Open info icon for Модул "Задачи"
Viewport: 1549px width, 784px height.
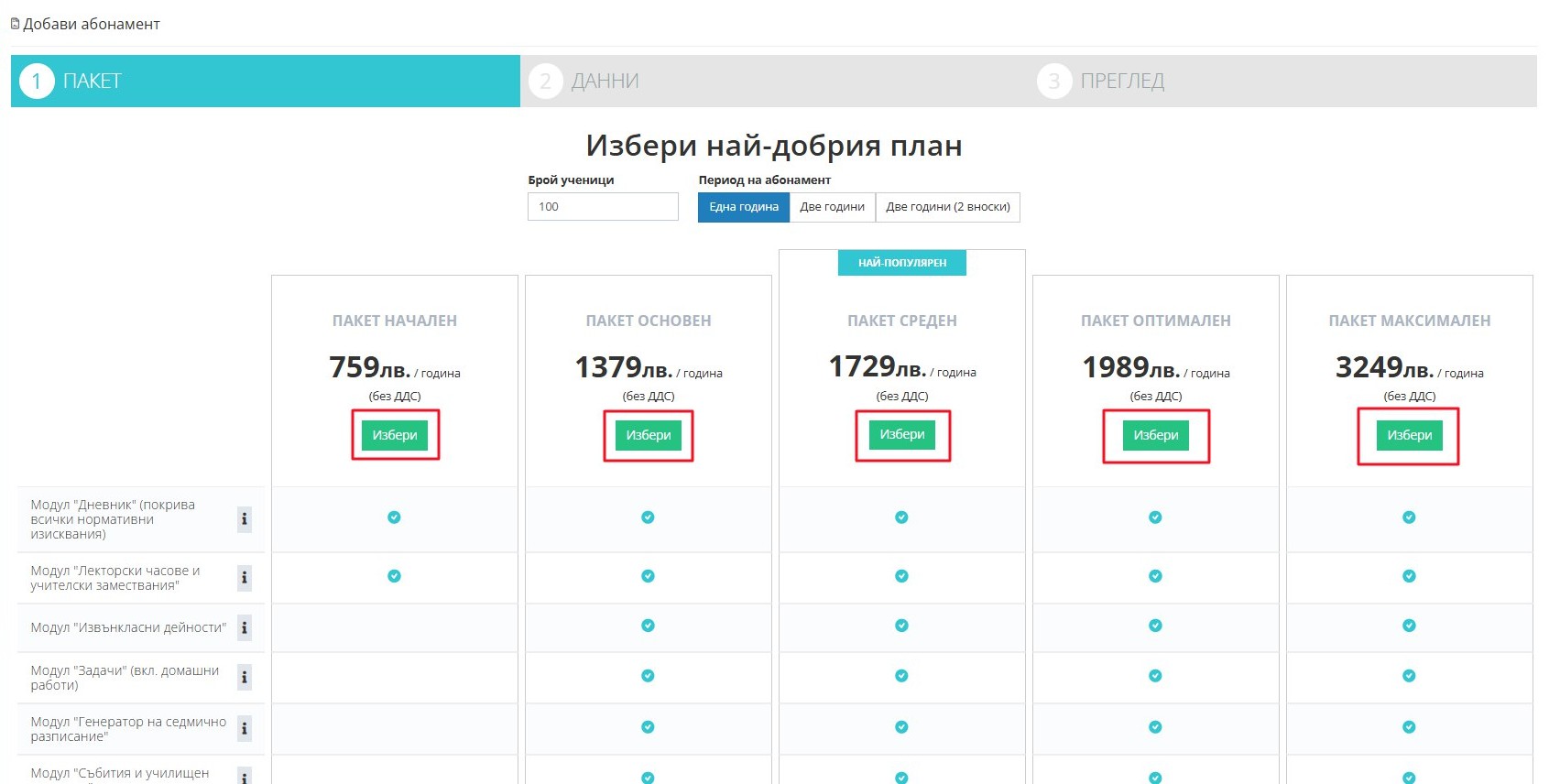[244, 678]
